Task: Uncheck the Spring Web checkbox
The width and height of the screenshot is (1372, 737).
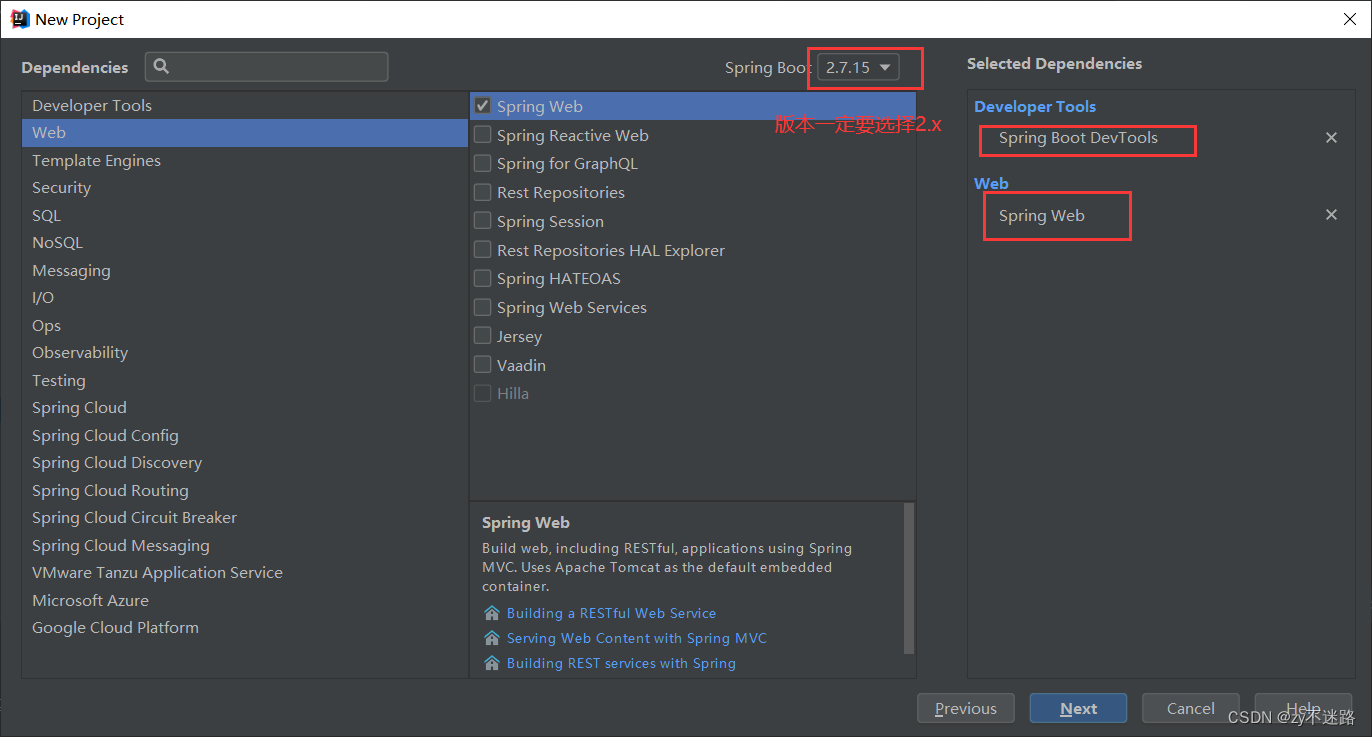Action: pos(483,106)
